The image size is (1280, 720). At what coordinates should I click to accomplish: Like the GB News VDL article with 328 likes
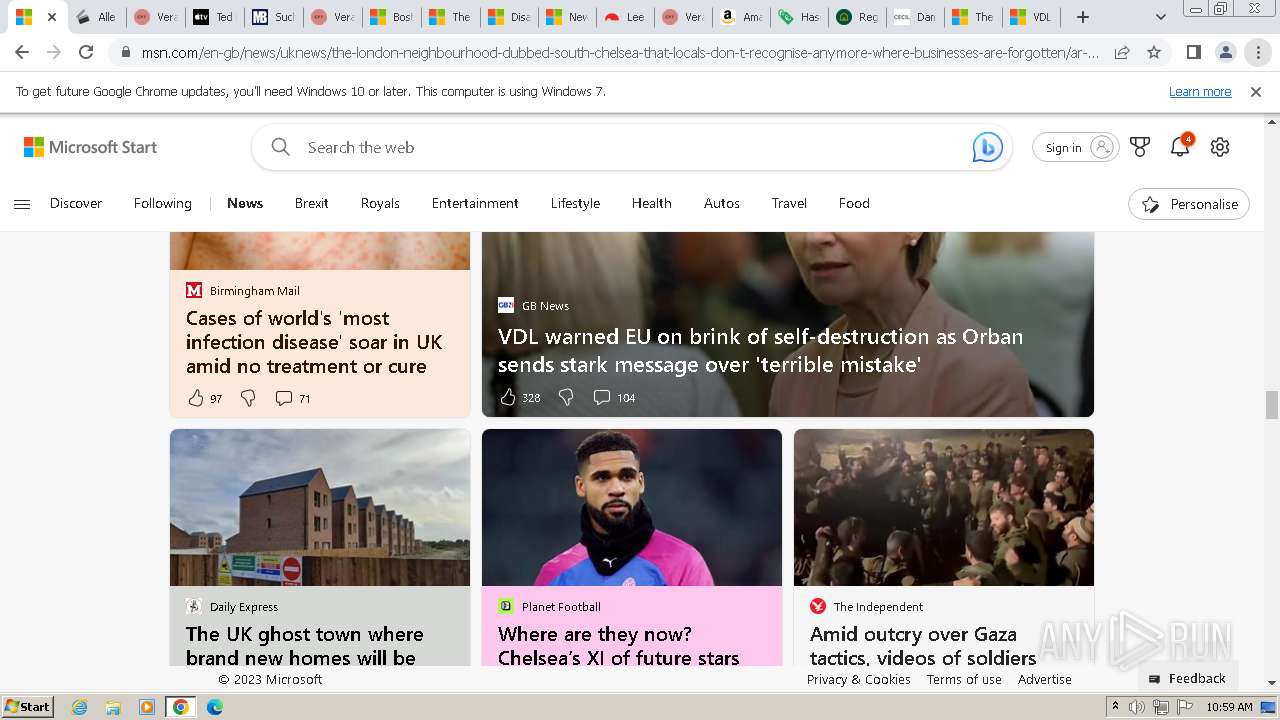tap(508, 397)
